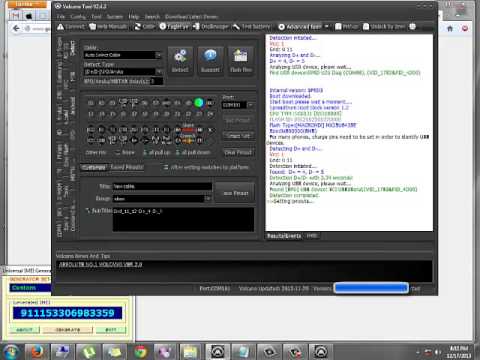Click the Title input field

click(x=163, y=186)
